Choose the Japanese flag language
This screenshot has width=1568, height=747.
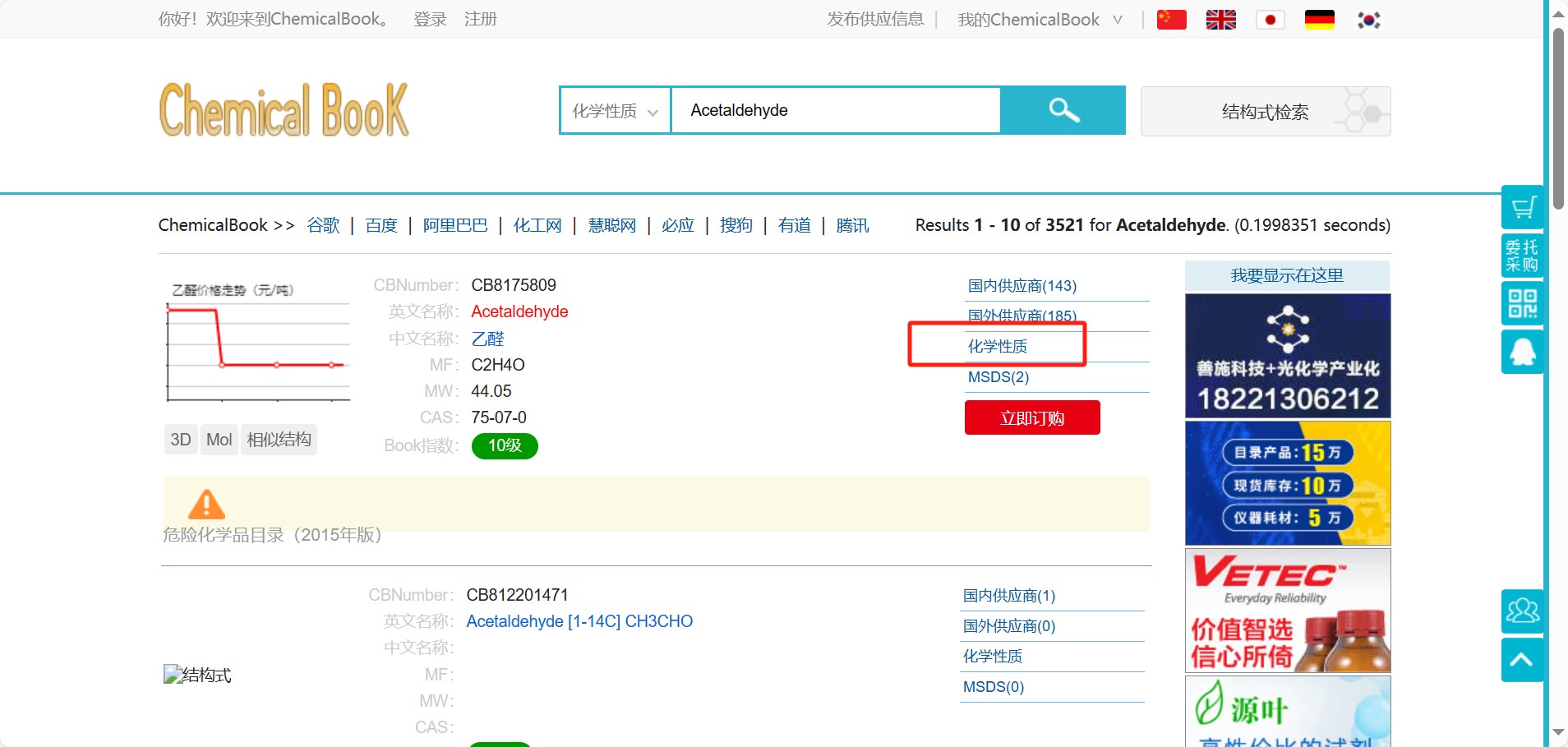tap(1270, 20)
